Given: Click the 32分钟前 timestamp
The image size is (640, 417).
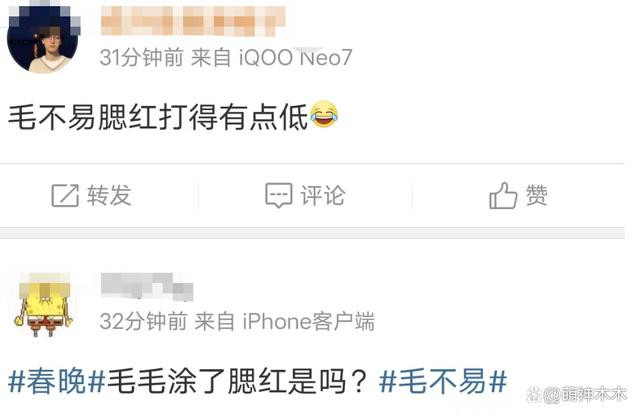Looking at the screenshot, I should coord(143,322).
